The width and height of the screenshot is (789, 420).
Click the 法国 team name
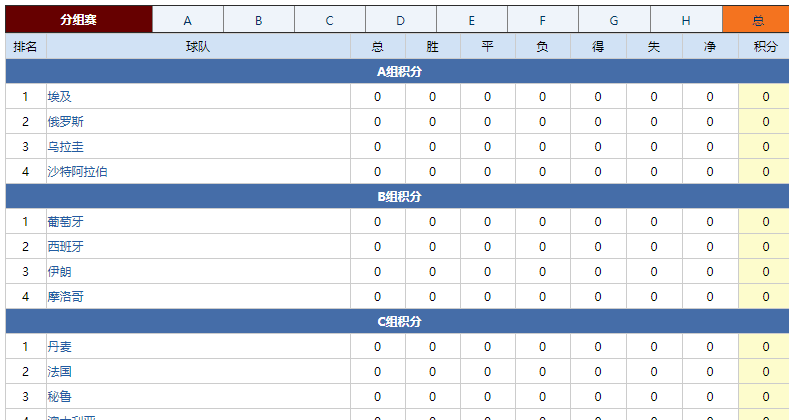[60, 372]
